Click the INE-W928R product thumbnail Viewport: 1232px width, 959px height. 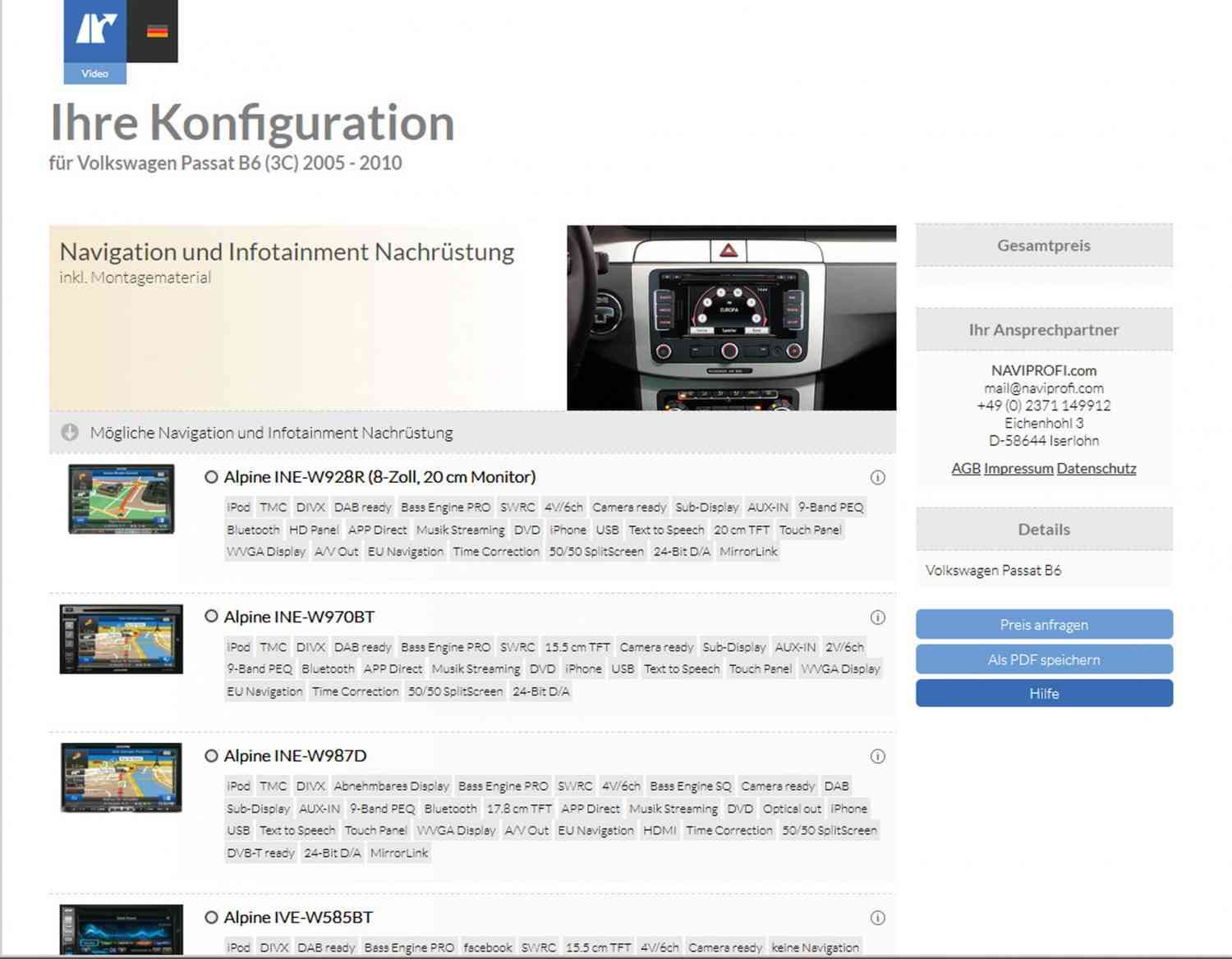[121, 498]
